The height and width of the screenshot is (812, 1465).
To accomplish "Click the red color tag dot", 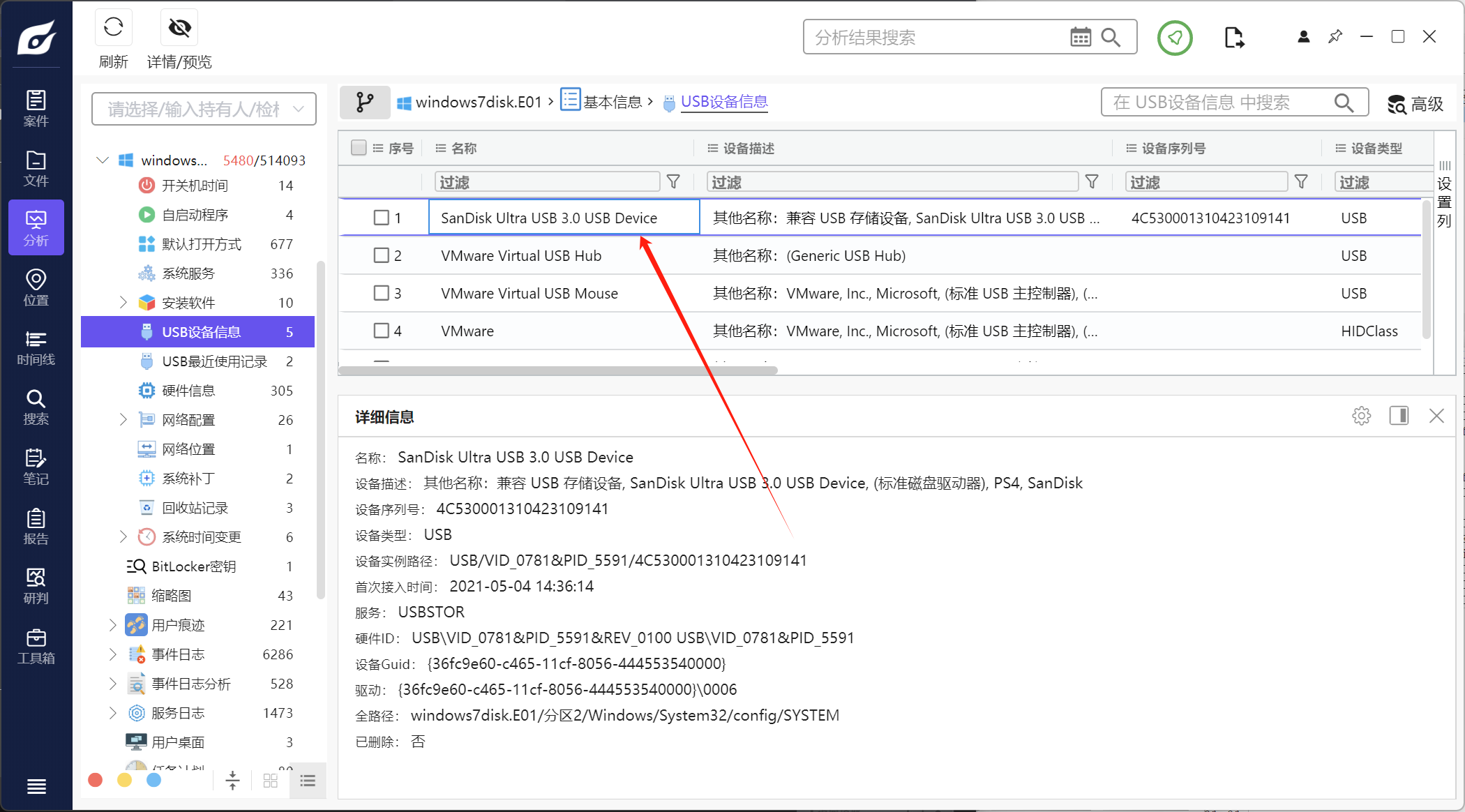I will tap(96, 780).
